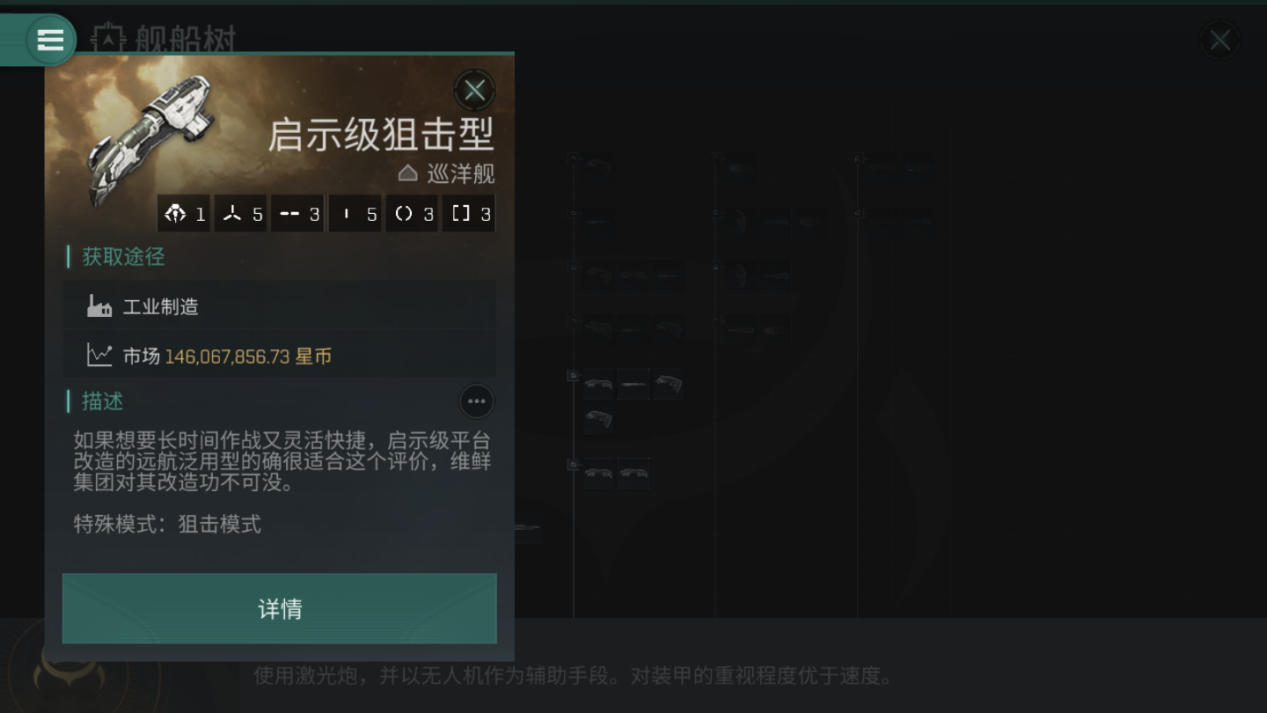Click the single-bar slot icon showing 5
Viewport: 1267px width, 713px height.
(x=346, y=213)
